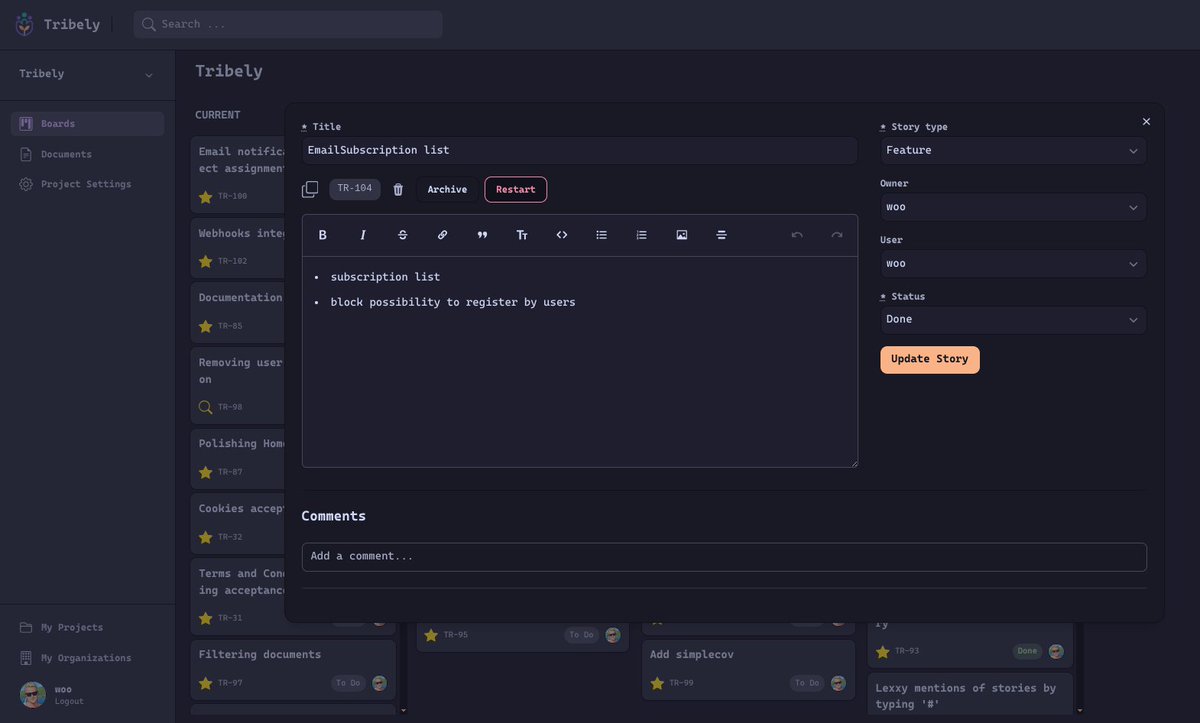Open the Lexxy mentions of stories card
1200x723 pixels.
tap(970, 695)
